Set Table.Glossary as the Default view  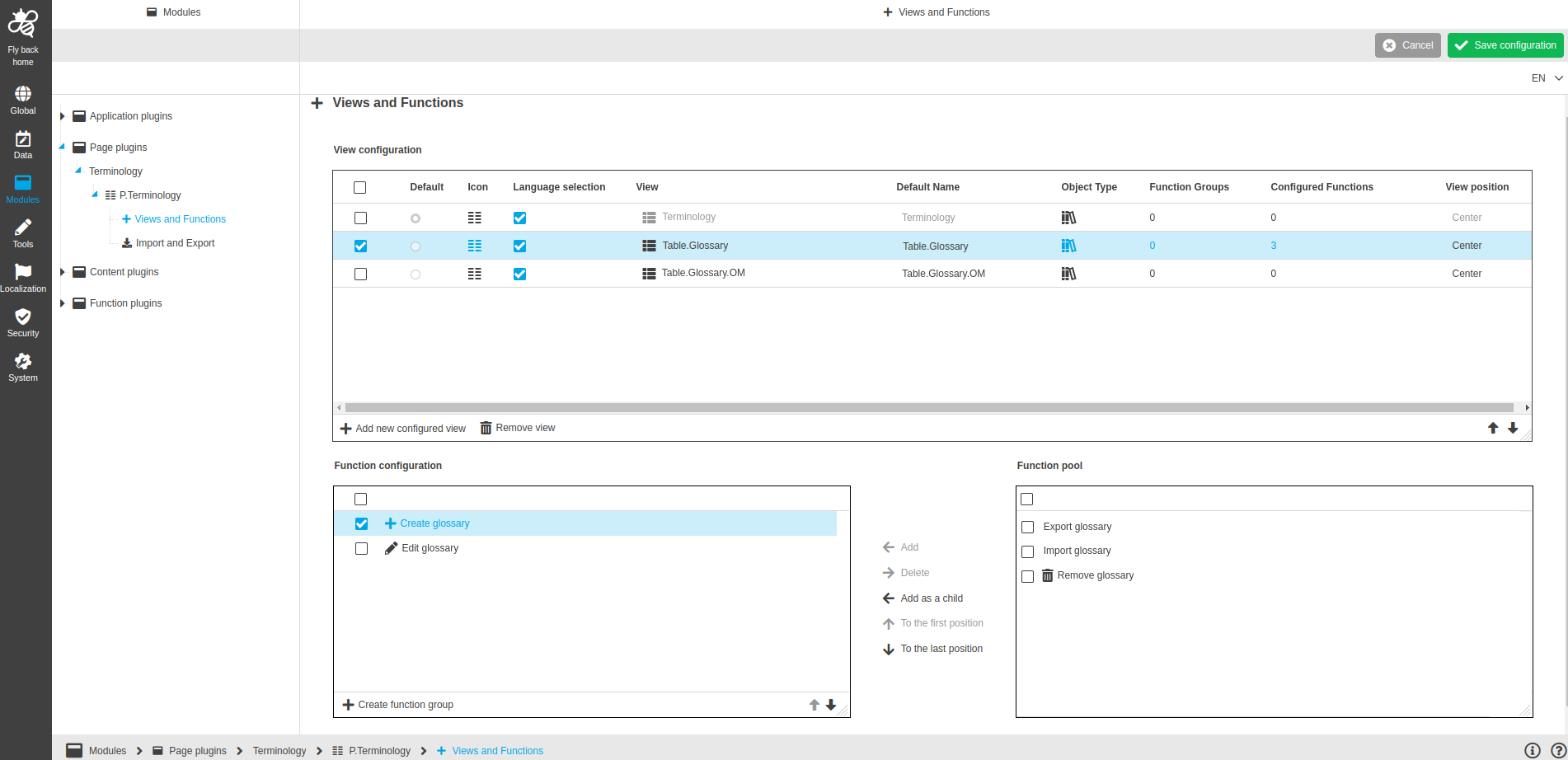(x=415, y=246)
